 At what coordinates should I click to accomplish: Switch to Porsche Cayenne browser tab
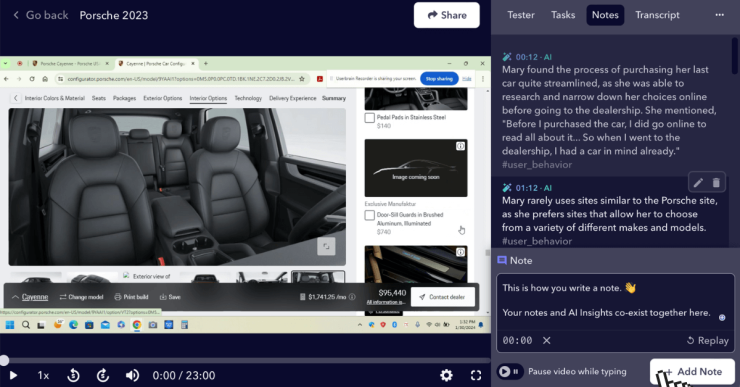[x=70, y=63]
